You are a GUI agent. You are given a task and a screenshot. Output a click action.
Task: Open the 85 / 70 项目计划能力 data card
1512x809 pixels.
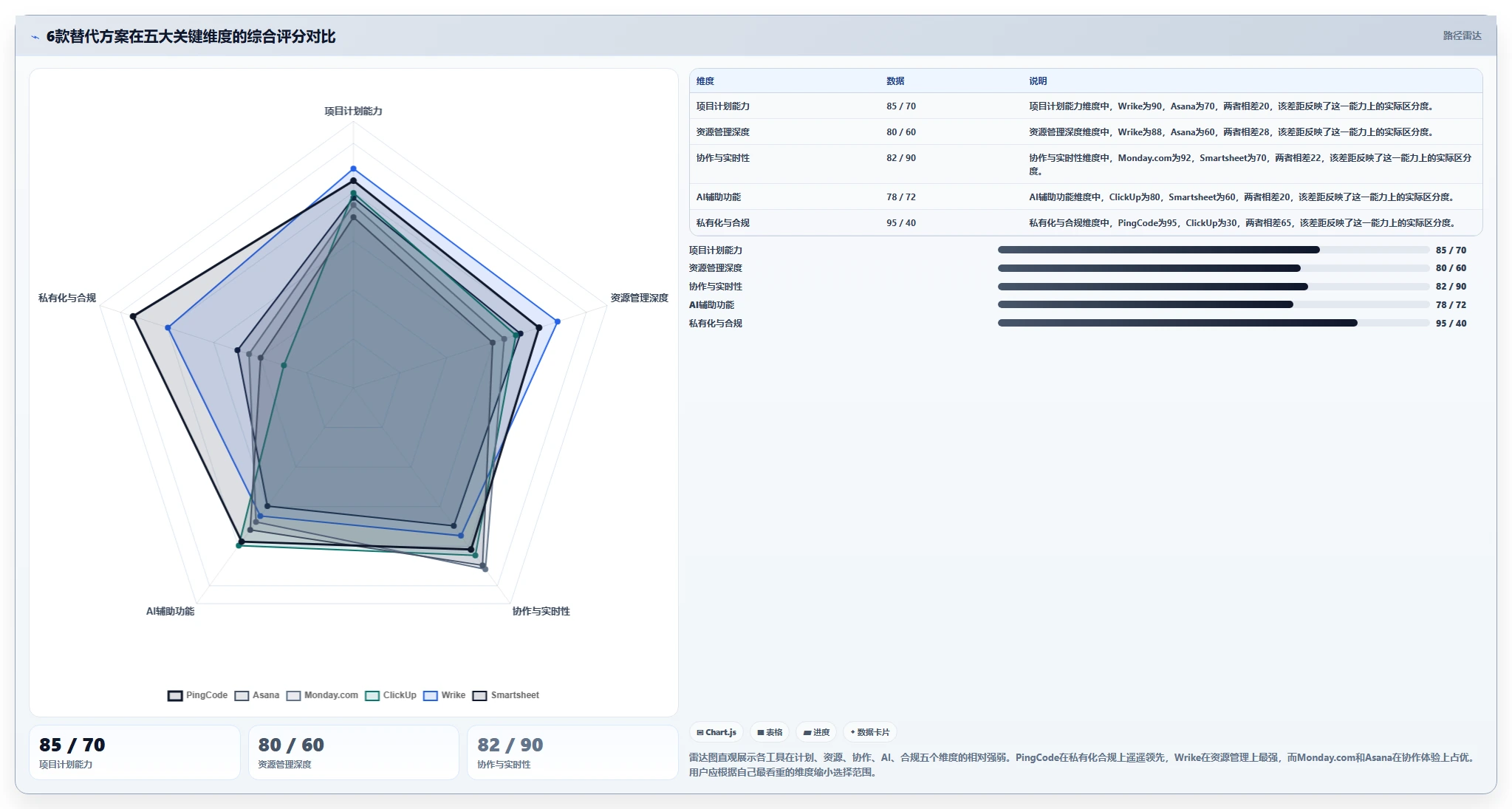click(134, 752)
